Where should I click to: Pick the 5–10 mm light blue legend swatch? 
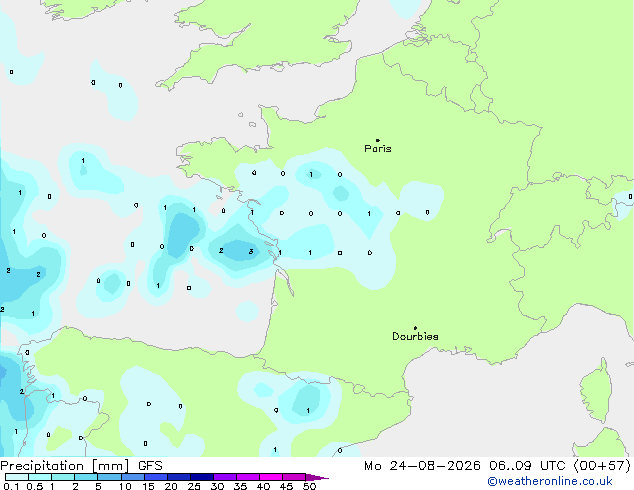point(109,477)
